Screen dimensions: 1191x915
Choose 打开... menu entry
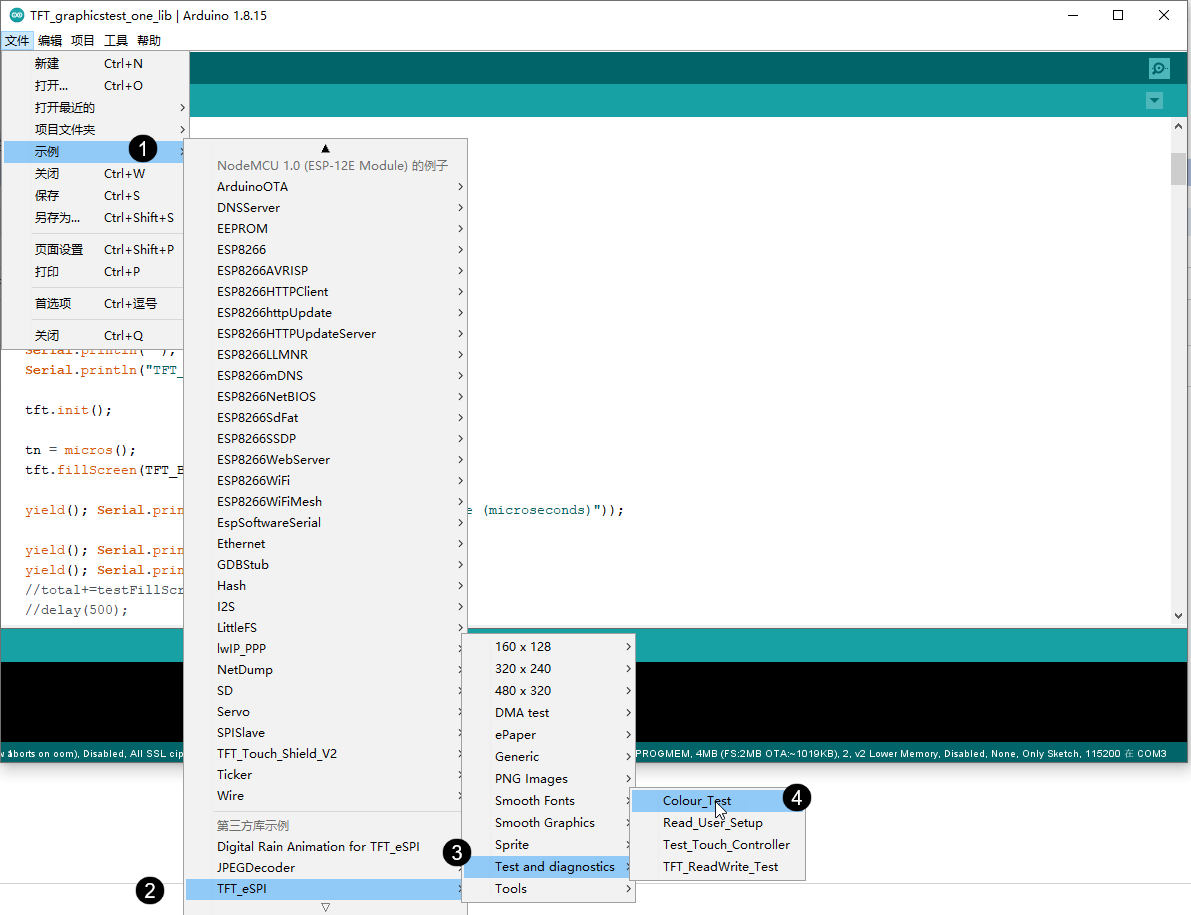(x=94, y=86)
